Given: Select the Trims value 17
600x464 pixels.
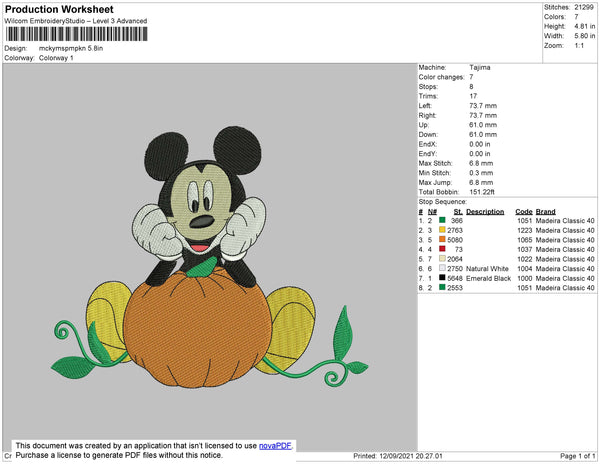Looking at the screenshot, I should 473,96.
